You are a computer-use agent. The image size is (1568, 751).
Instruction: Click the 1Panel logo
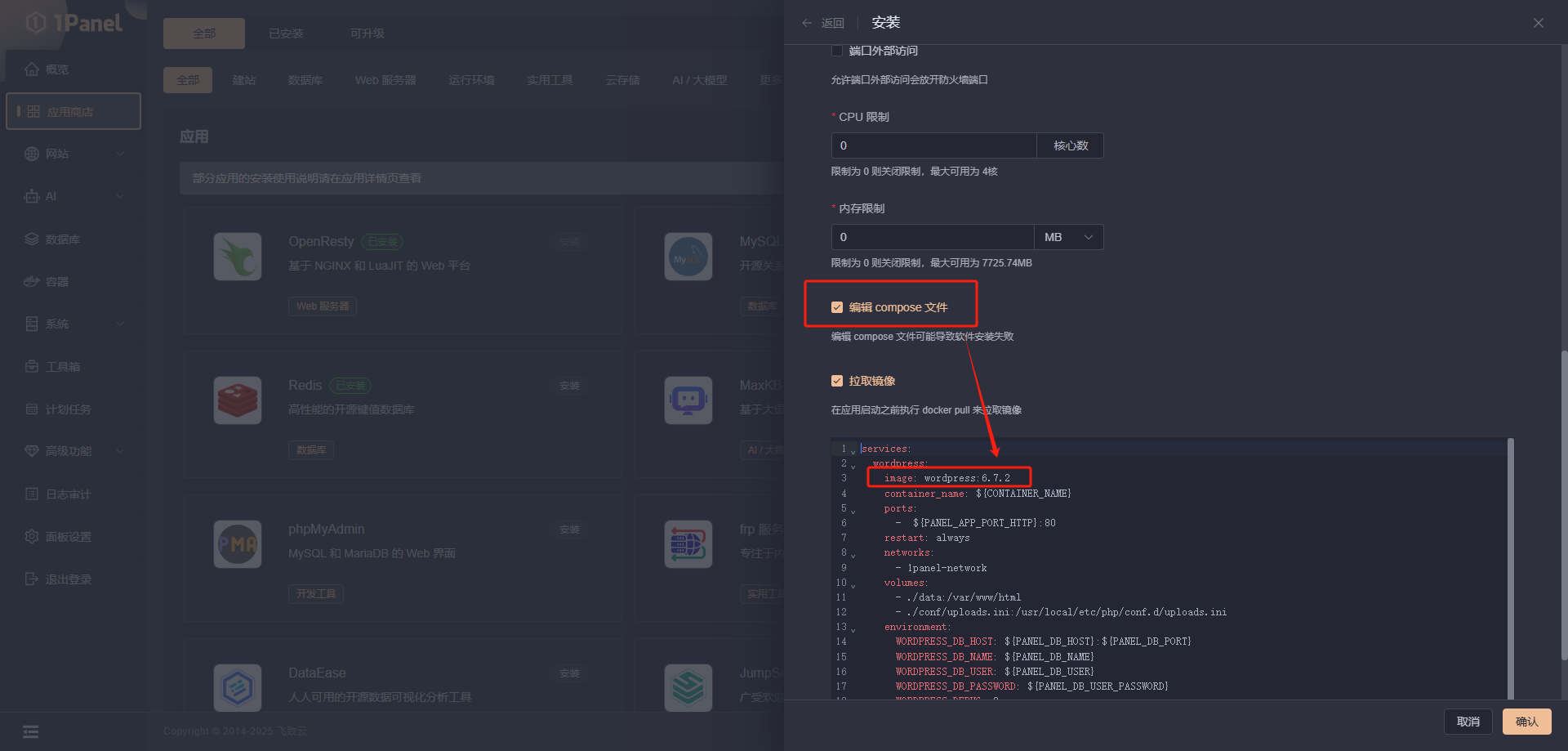point(74,23)
